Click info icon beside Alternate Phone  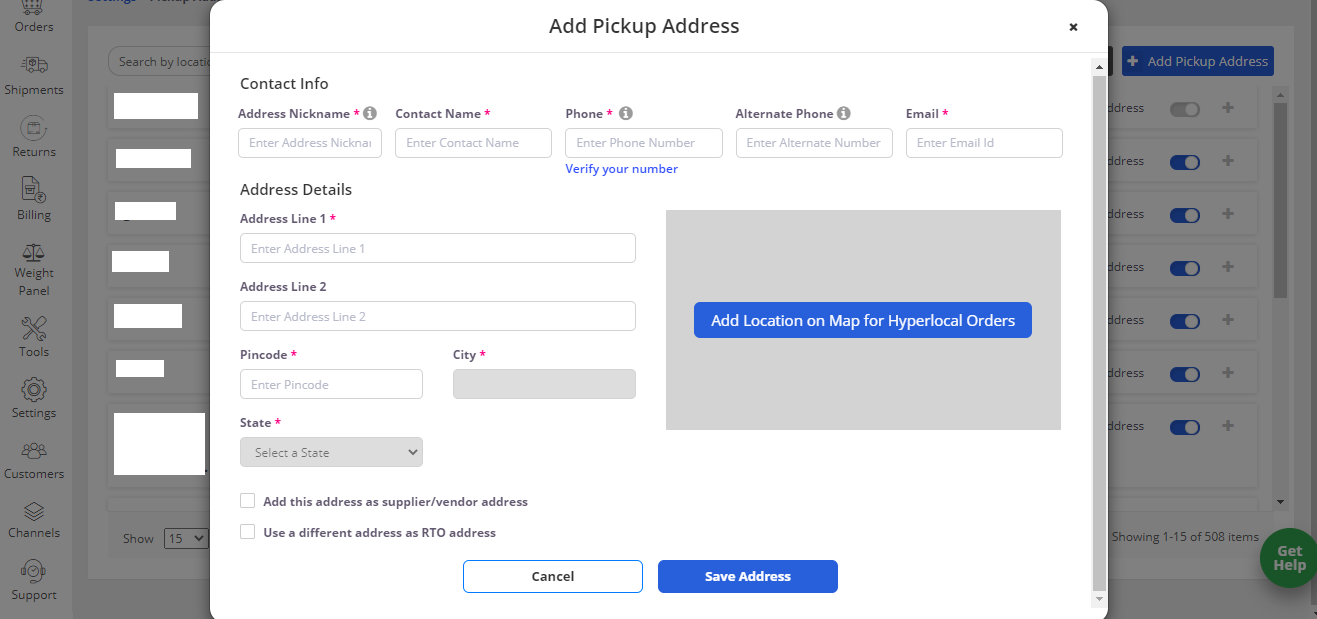(x=844, y=113)
